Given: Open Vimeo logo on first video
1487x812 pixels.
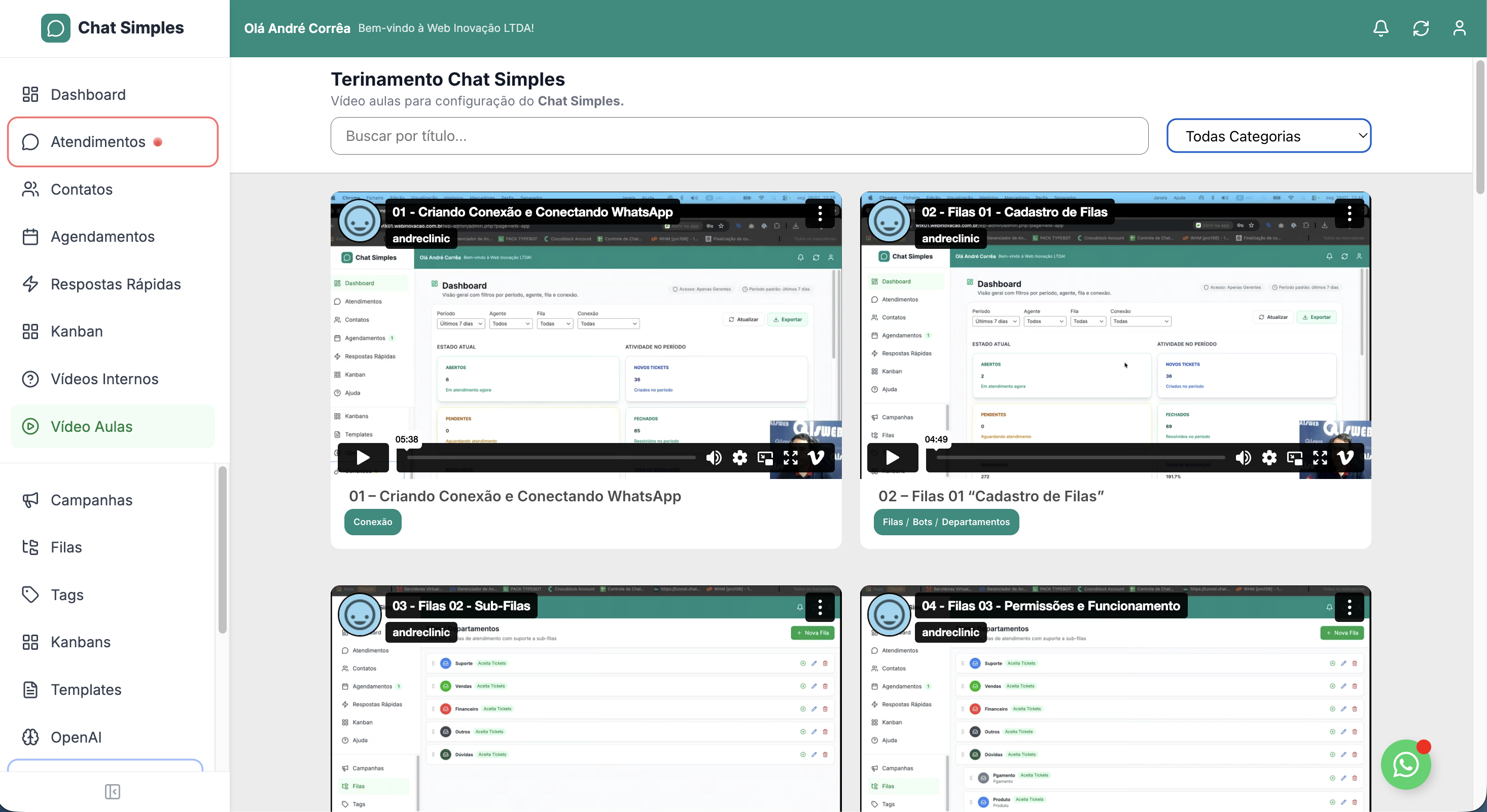Looking at the screenshot, I should pos(816,458).
